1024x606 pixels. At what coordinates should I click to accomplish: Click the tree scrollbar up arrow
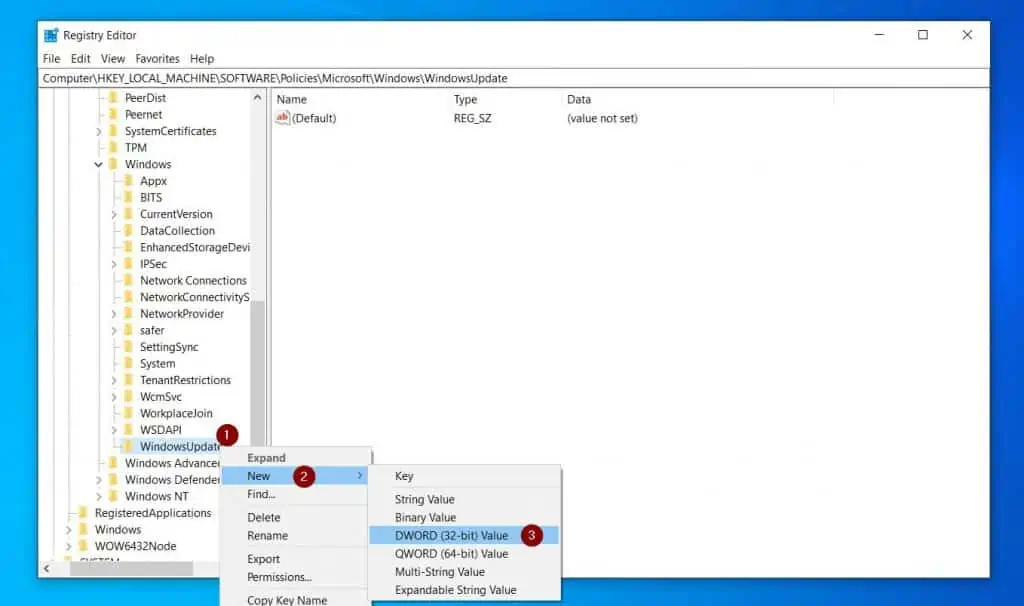point(257,97)
